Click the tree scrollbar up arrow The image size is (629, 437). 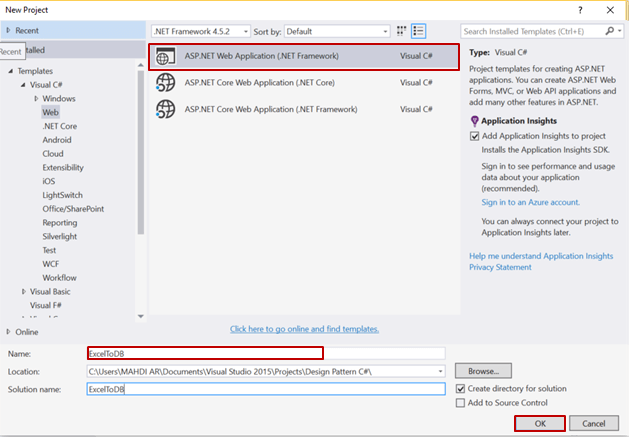pyautogui.click(x=140, y=65)
